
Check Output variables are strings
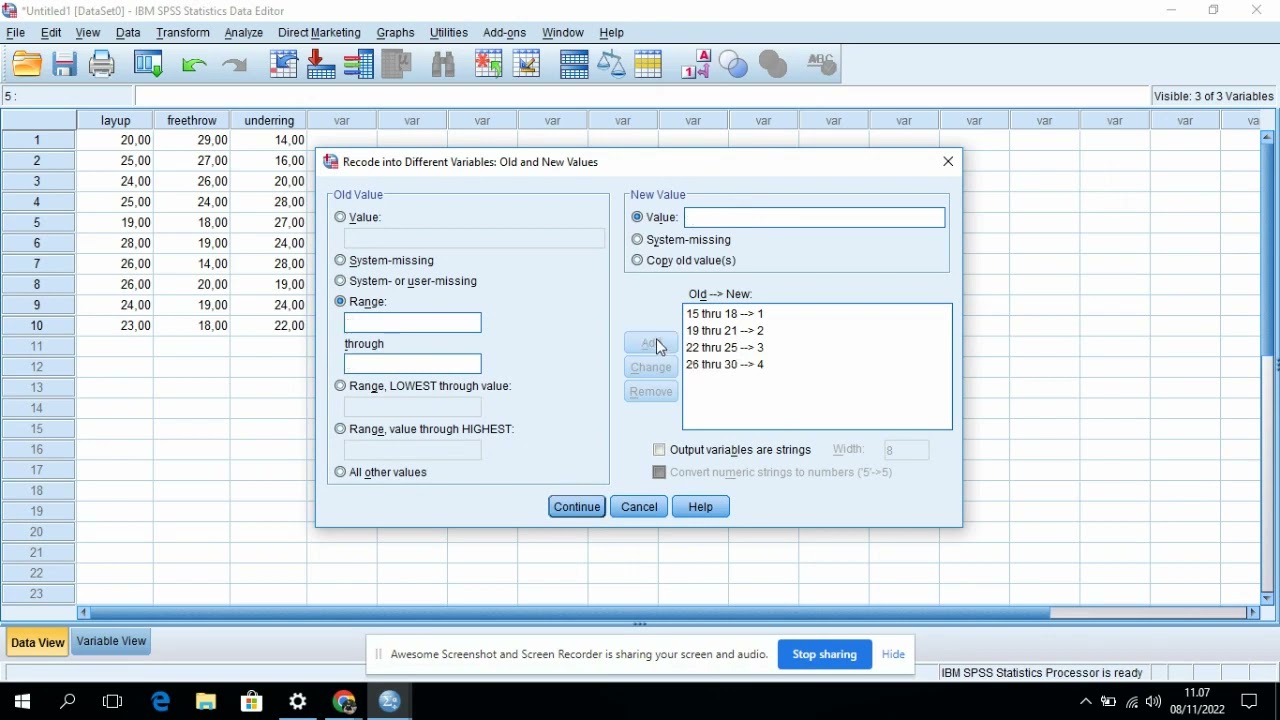[x=659, y=450]
